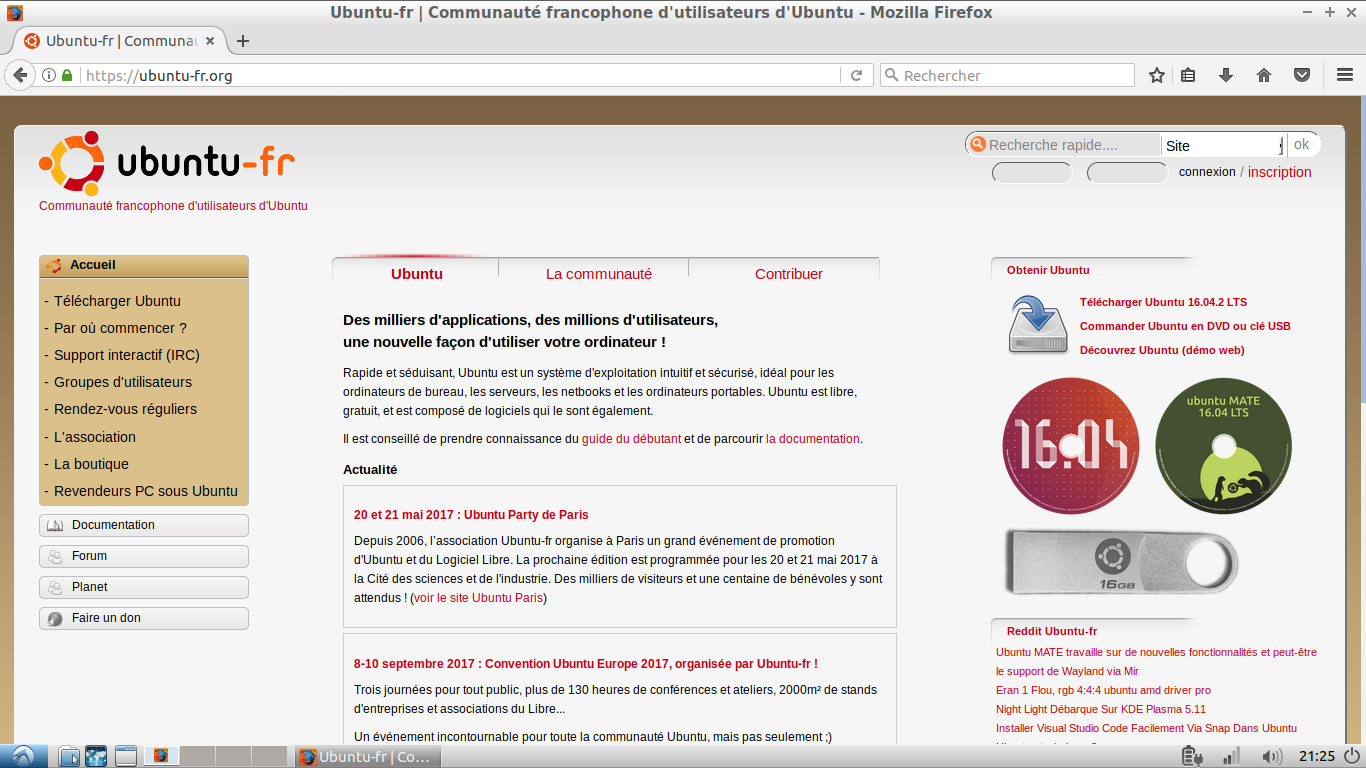This screenshot has width=1366, height=768.
Task: Open Commander Ubuntu en DVD ou clé USB
Action: [1185, 326]
